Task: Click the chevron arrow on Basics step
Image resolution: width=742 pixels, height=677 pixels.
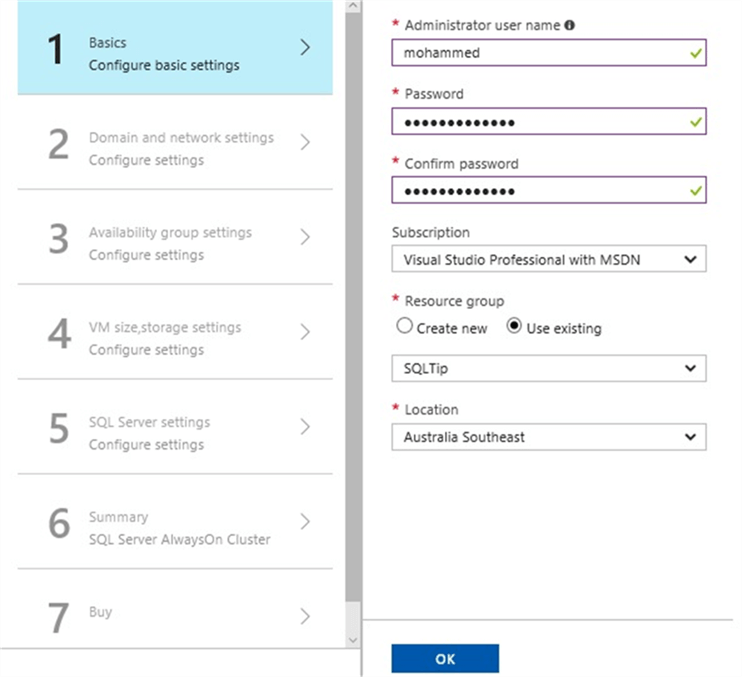Action: pyautogui.click(x=305, y=47)
